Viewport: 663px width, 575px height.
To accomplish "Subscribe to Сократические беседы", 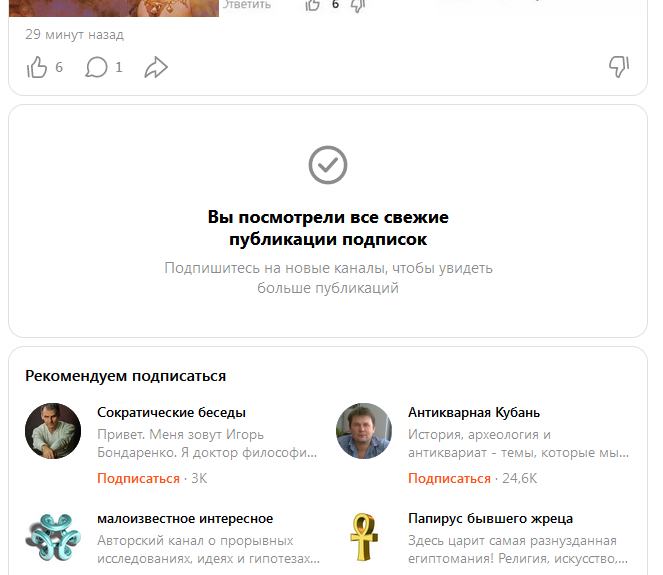I will 138,478.
